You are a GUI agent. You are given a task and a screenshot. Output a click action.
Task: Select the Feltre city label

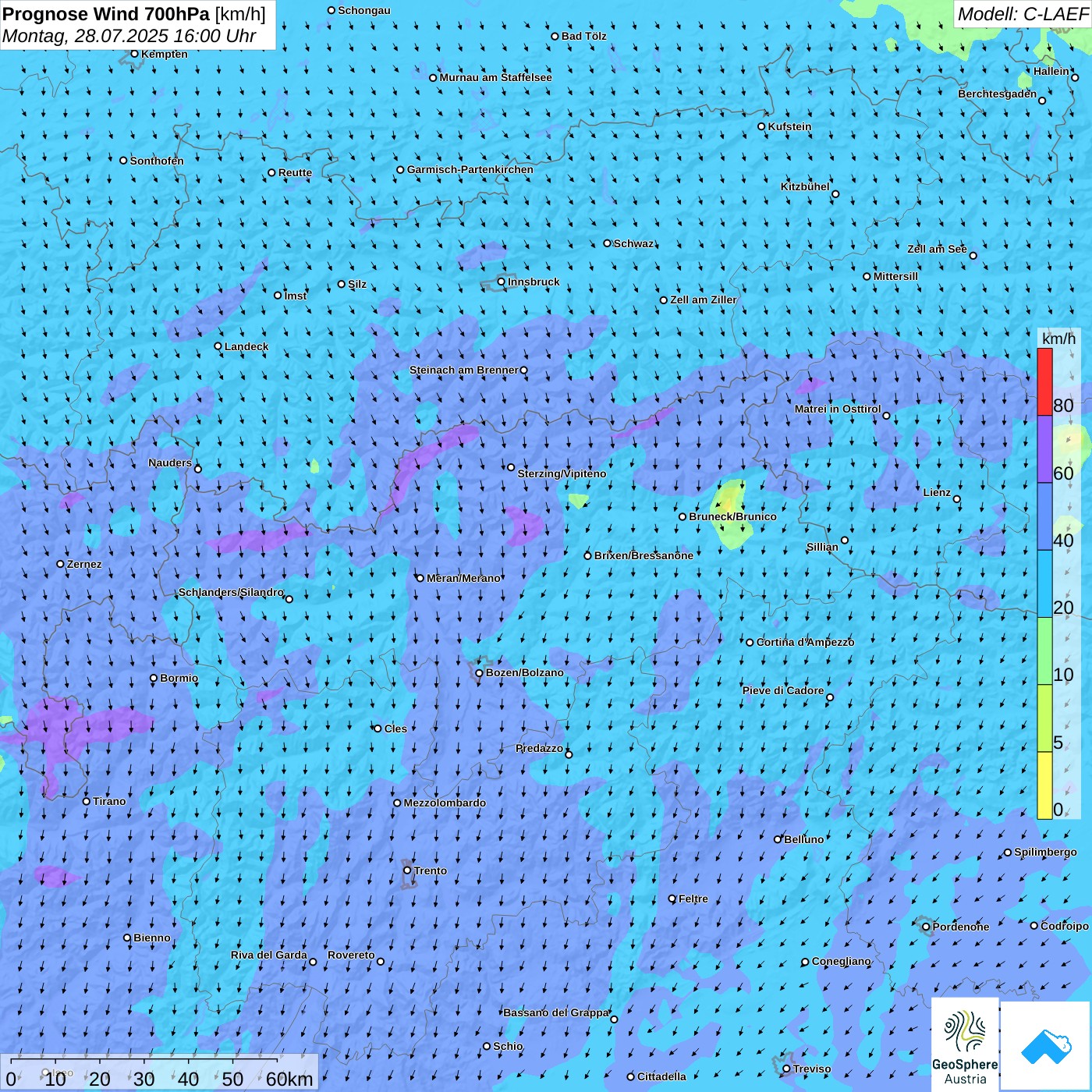click(693, 899)
